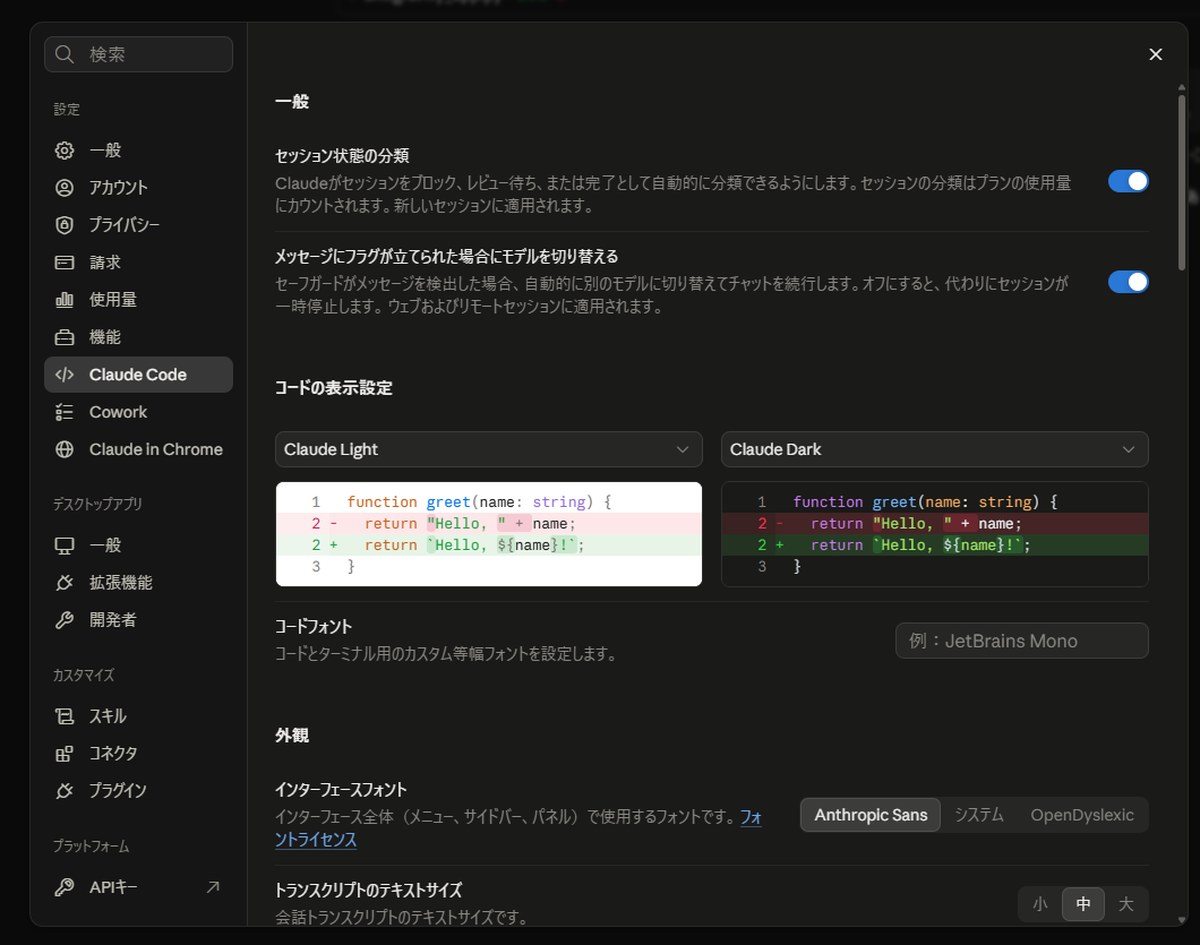Click the 外観 section heading
The width and height of the screenshot is (1200, 945).
coord(292,735)
